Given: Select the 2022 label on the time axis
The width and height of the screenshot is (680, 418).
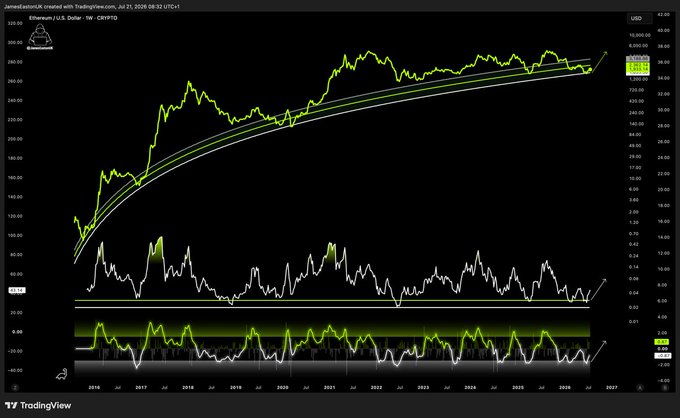Looking at the screenshot, I should click(376, 387).
